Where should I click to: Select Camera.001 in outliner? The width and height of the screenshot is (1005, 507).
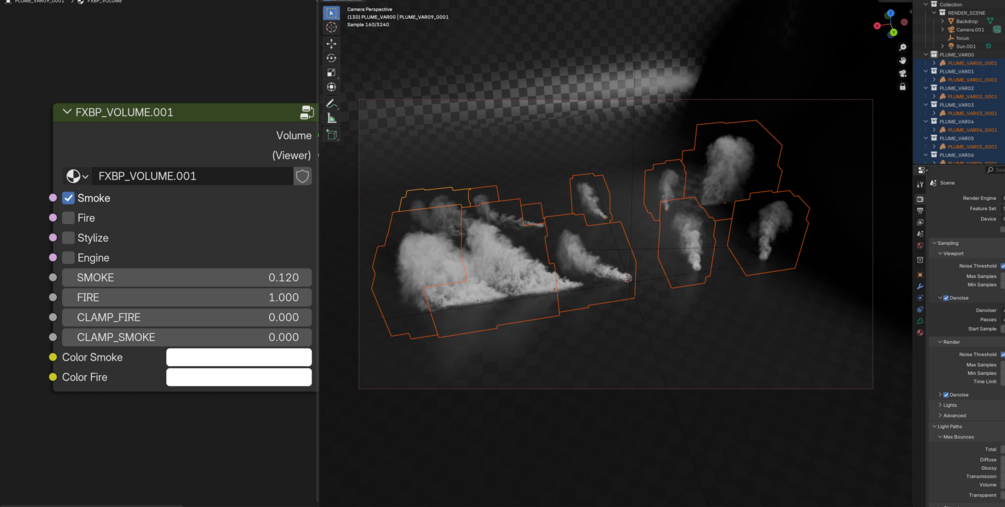click(x=970, y=29)
